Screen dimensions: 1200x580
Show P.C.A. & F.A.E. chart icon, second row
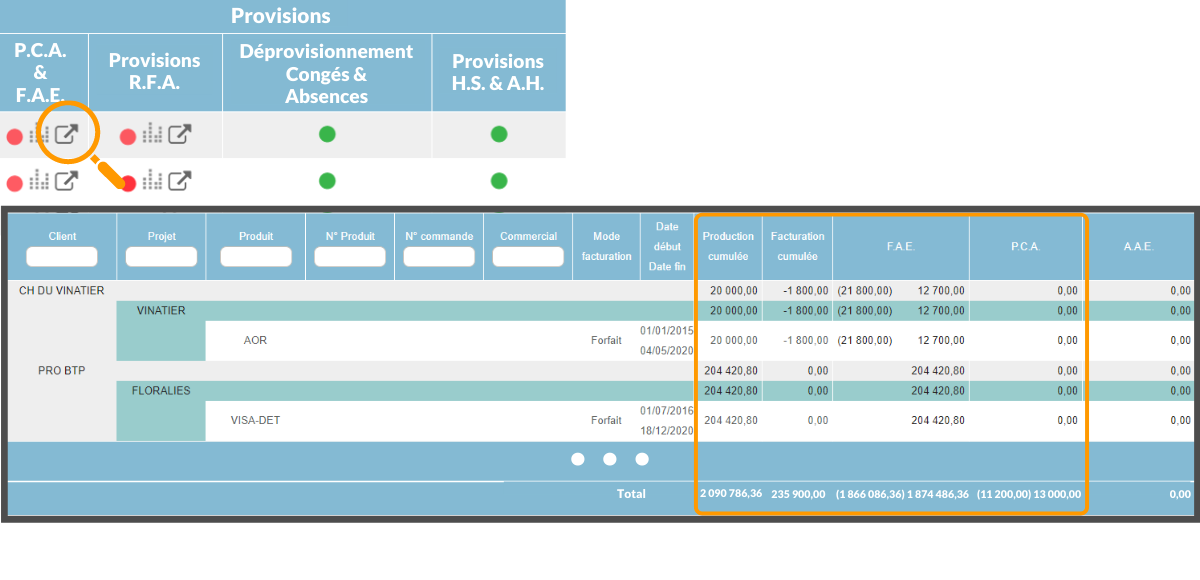(39, 181)
